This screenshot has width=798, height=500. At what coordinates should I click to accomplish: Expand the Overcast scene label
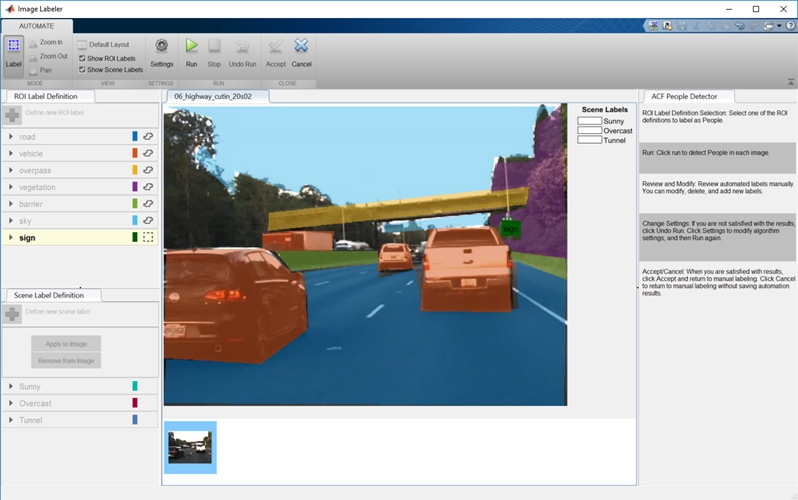point(10,403)
